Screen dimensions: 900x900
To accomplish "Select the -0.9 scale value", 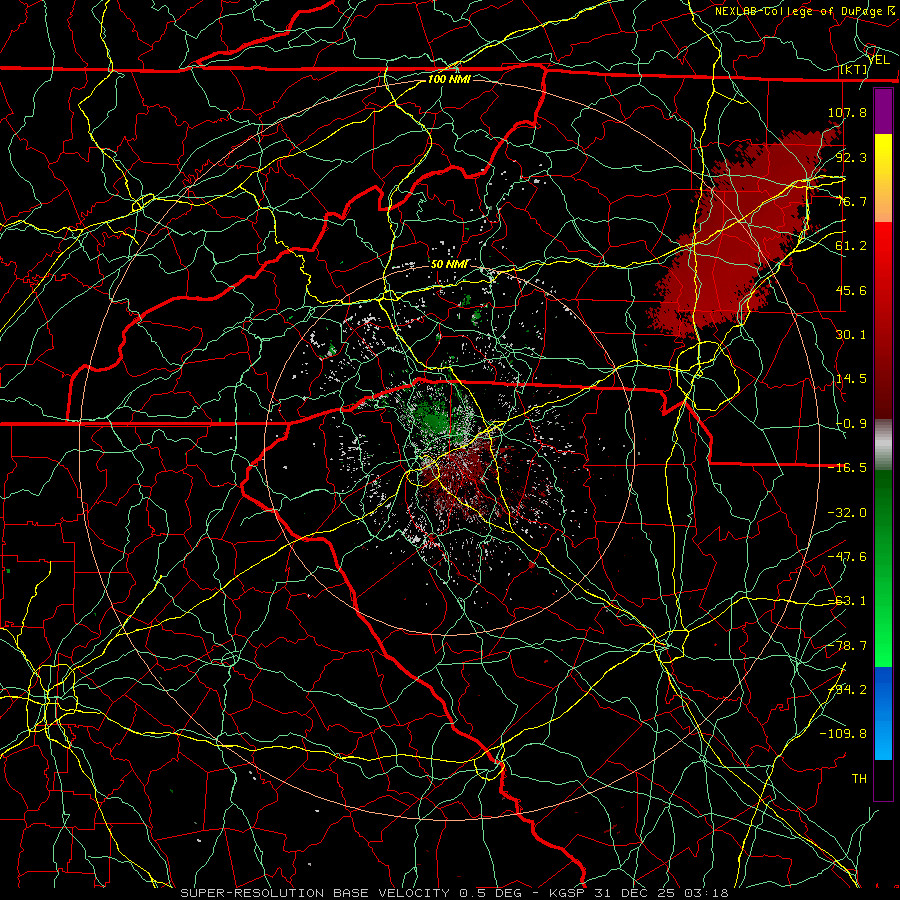I will [x=851, y=424].
